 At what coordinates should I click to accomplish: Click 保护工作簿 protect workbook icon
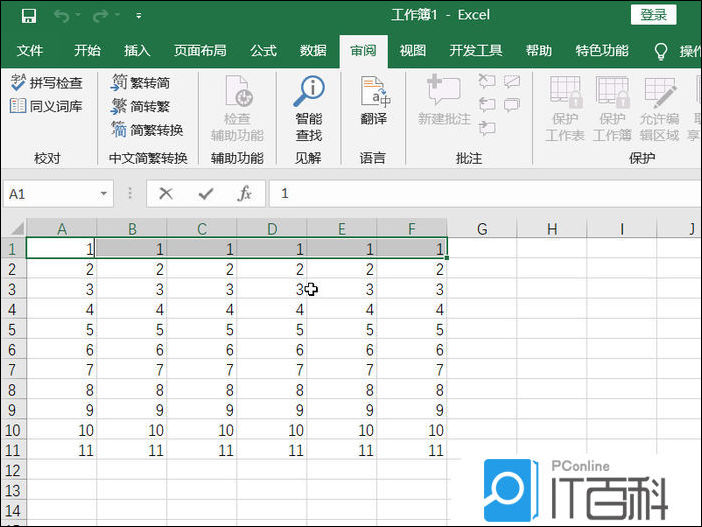click(612, 92)
